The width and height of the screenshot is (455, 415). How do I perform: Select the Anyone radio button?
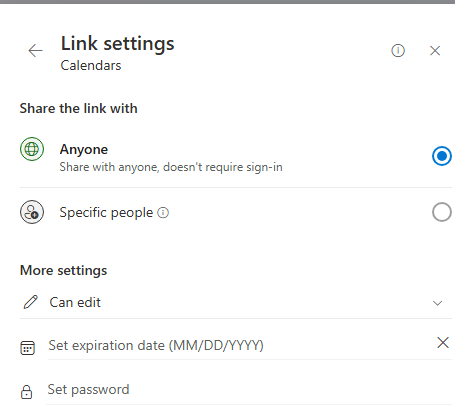pyautogui.click(x=442, y=156)
